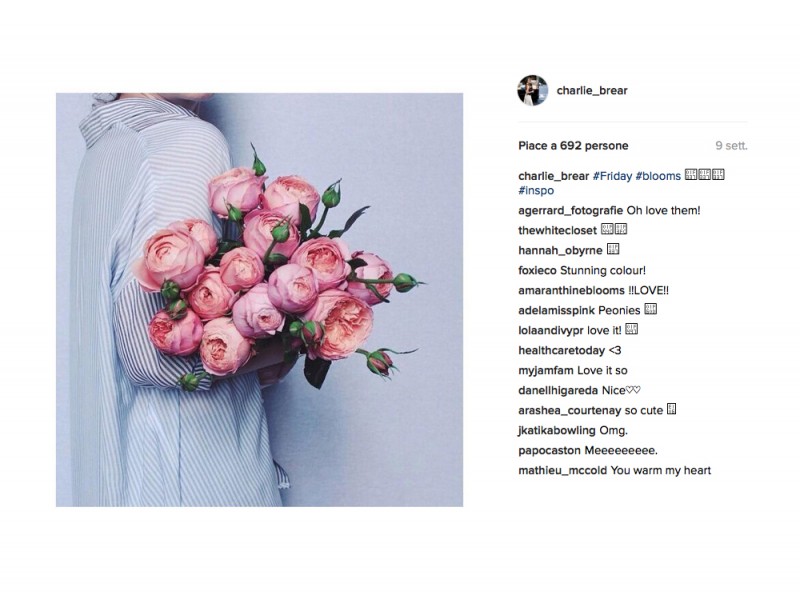Open adelamisspink commenter profile
The image size is (800, 599).
pos(557,310)
